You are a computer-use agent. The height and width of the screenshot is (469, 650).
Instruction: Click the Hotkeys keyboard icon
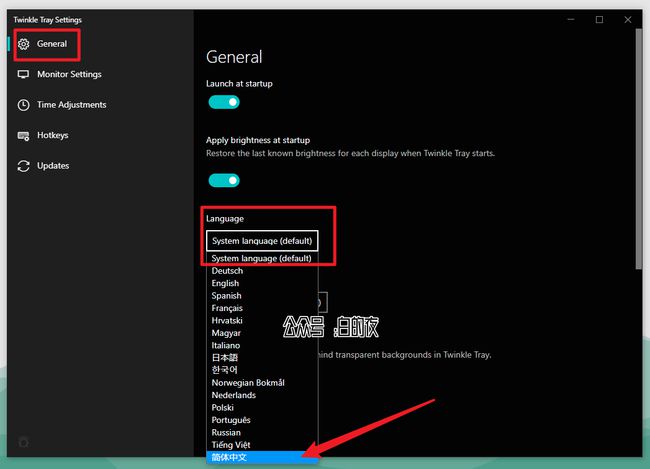click(24, 135)
